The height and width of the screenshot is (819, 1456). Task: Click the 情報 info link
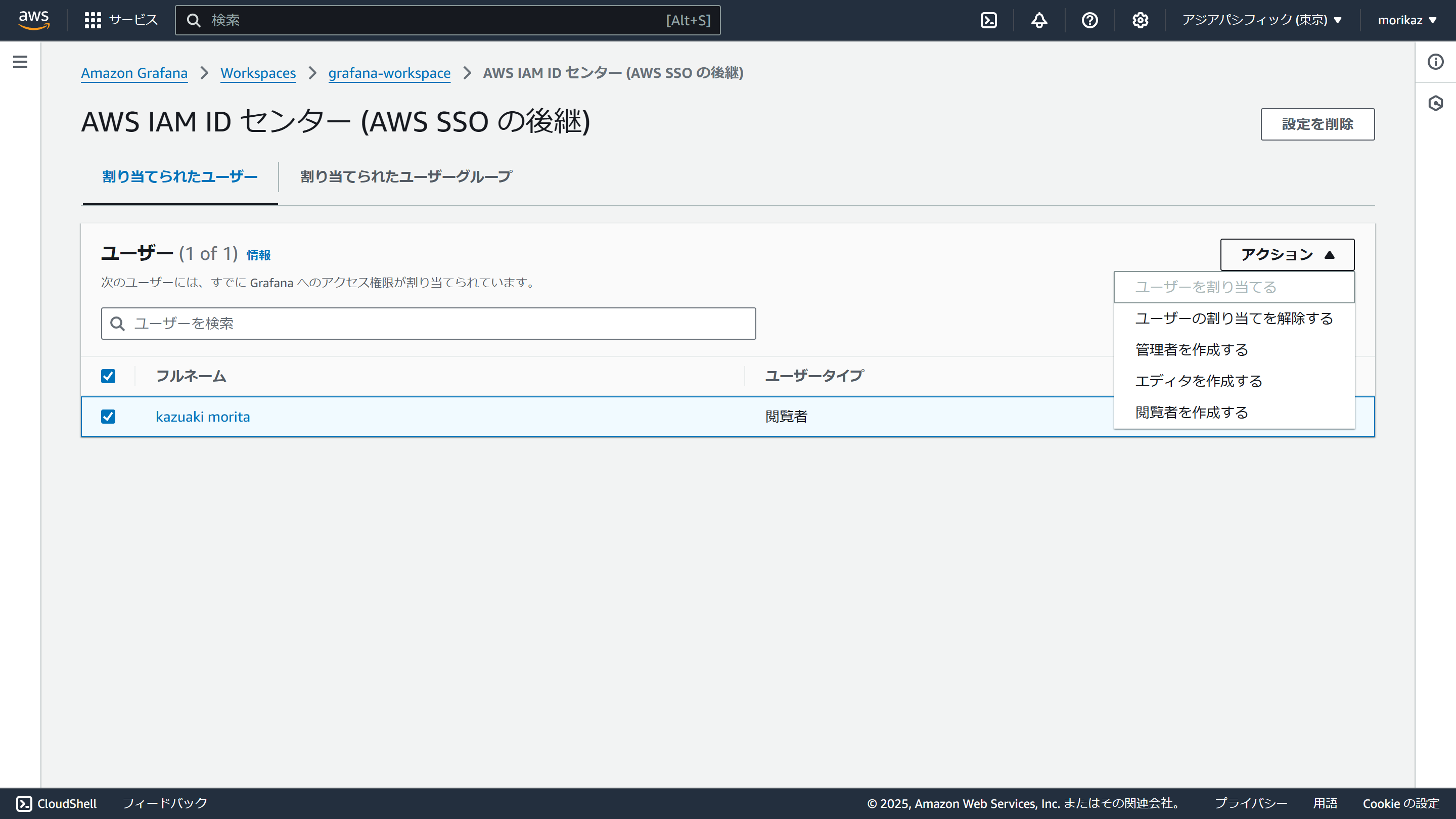coord(258,255)
